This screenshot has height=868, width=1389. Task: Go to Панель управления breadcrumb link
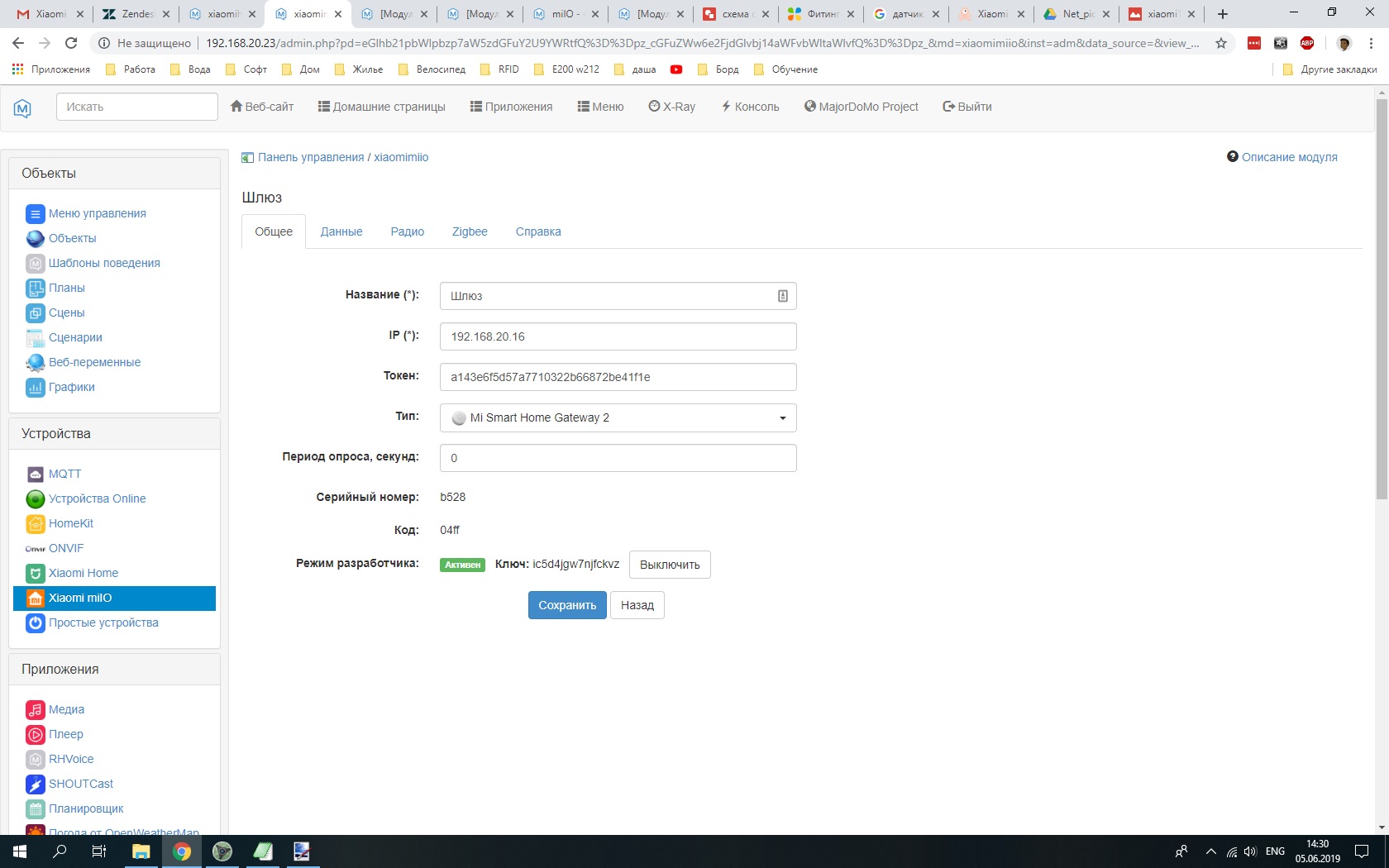pyautogui.click(x=311, y=157)
